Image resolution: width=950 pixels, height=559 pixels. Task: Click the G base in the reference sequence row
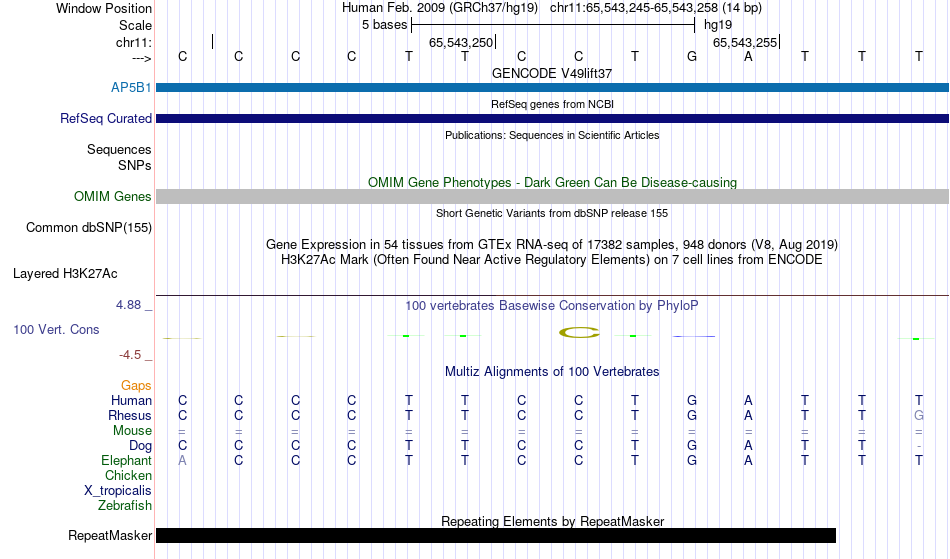(691, 57)
